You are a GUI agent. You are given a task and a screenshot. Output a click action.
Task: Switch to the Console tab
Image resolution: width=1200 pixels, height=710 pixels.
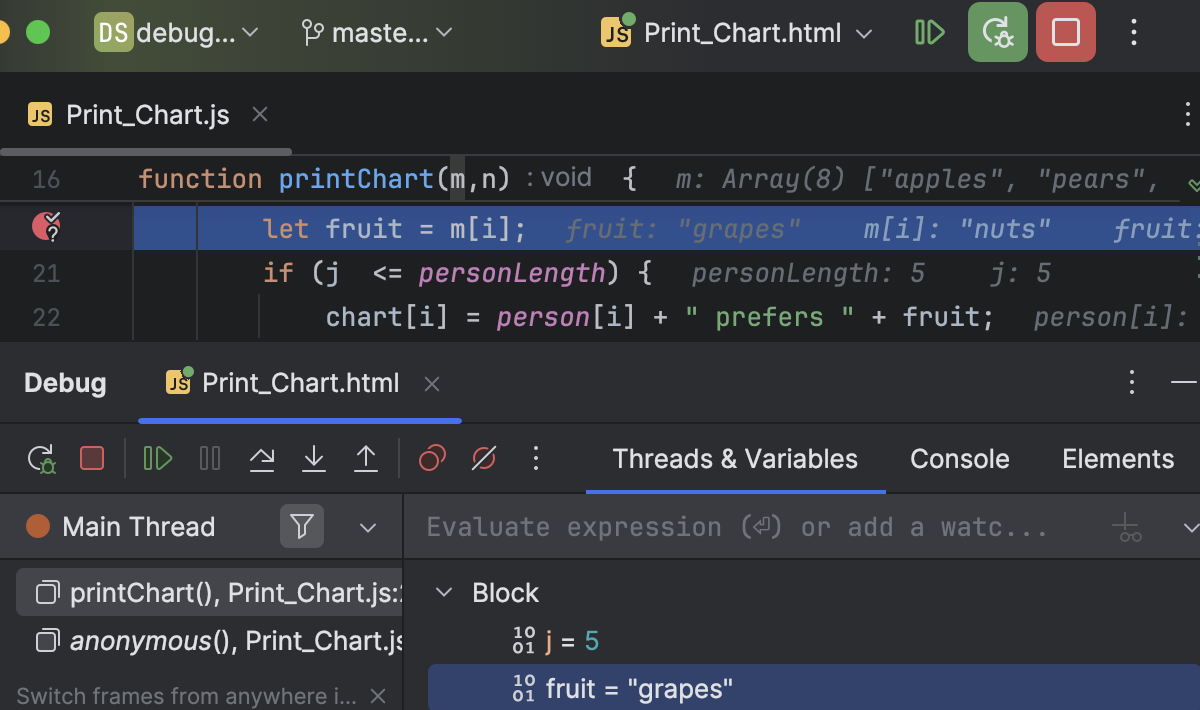[959, 458]
